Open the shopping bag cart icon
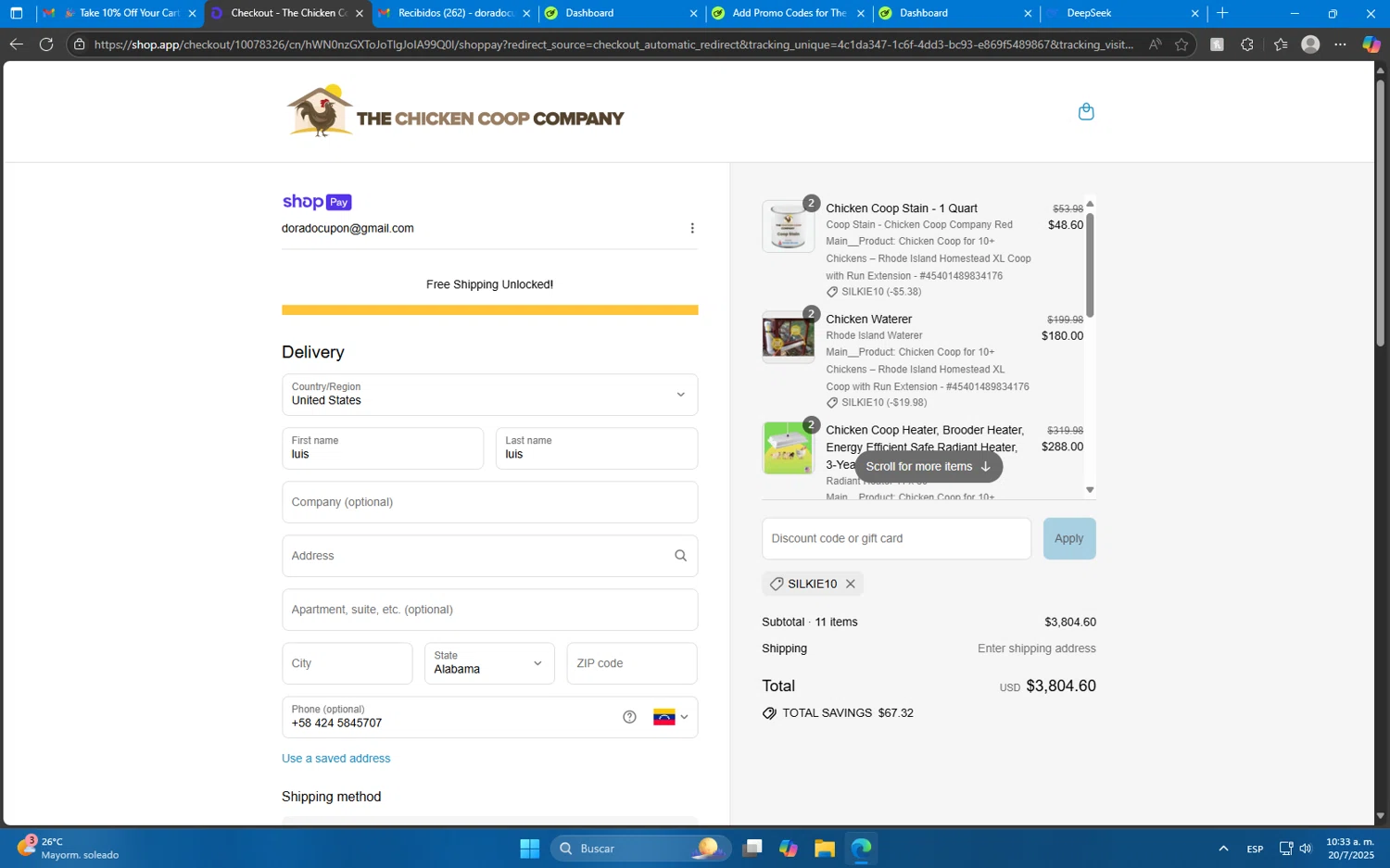This screenshot has height=868, width=1390. 1086,112
